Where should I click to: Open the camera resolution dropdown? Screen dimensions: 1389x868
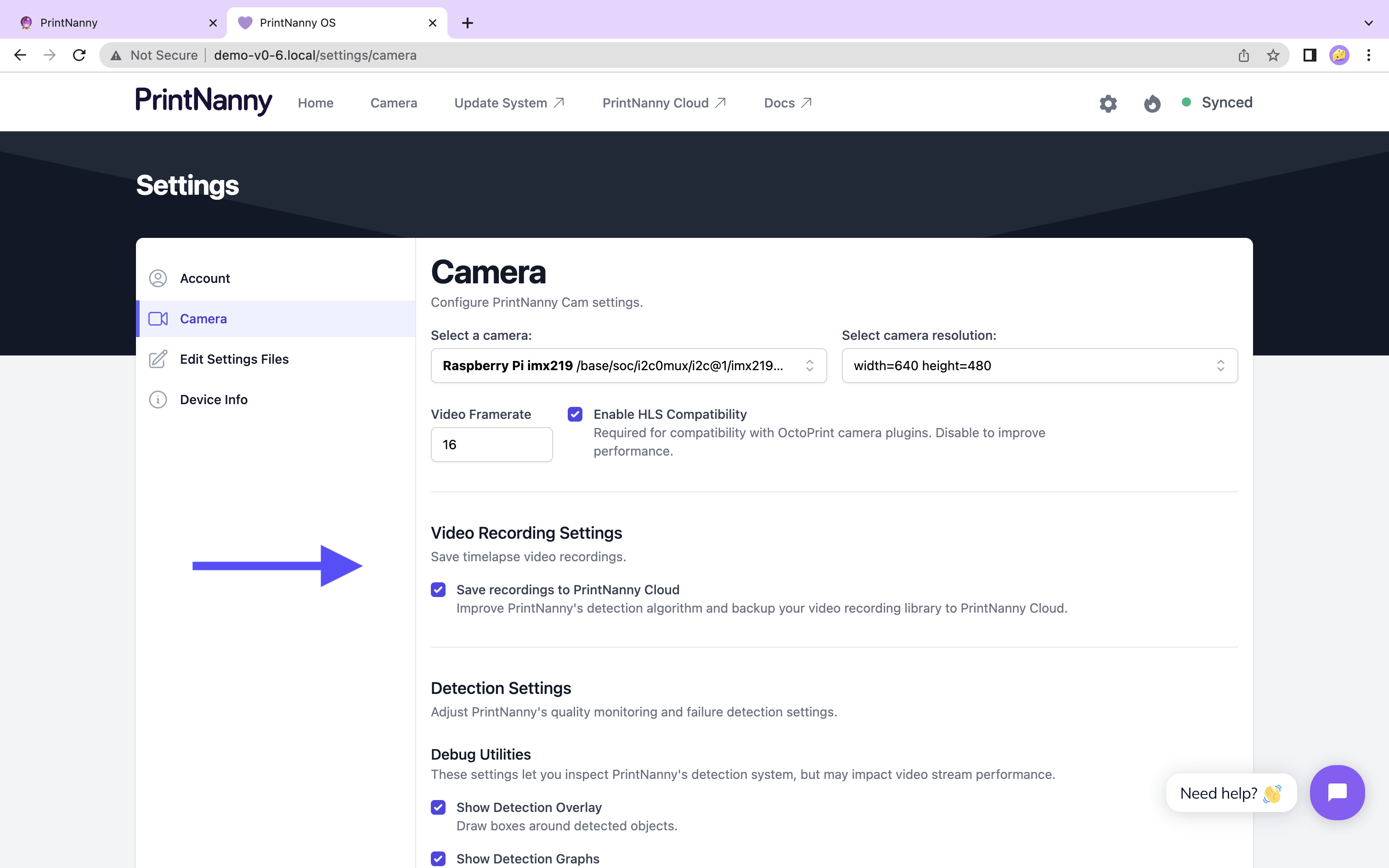[x=1039, y=366]
